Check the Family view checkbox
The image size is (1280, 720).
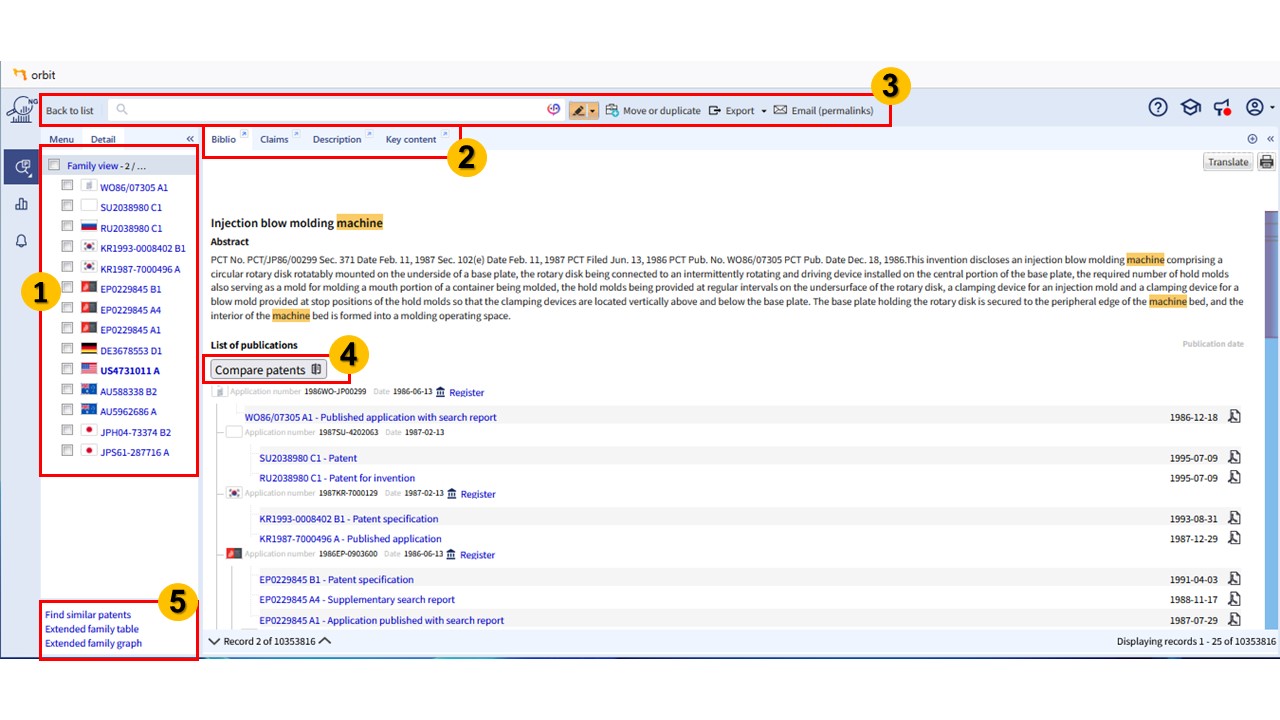click(x=54, y=165)
